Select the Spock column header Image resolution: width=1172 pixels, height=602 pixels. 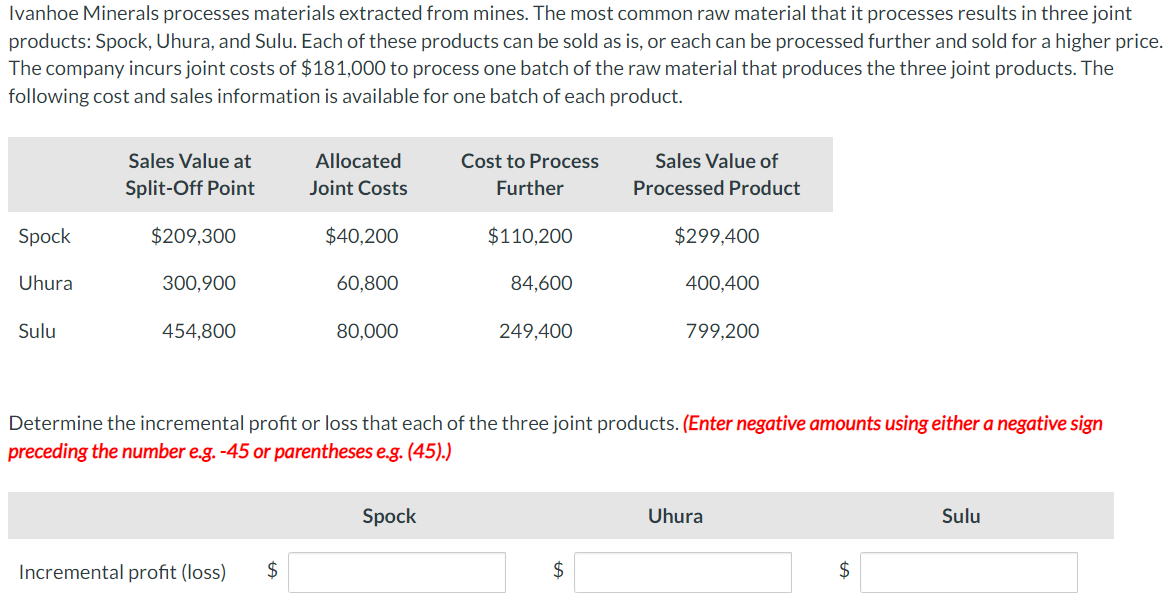coord(389,516)
